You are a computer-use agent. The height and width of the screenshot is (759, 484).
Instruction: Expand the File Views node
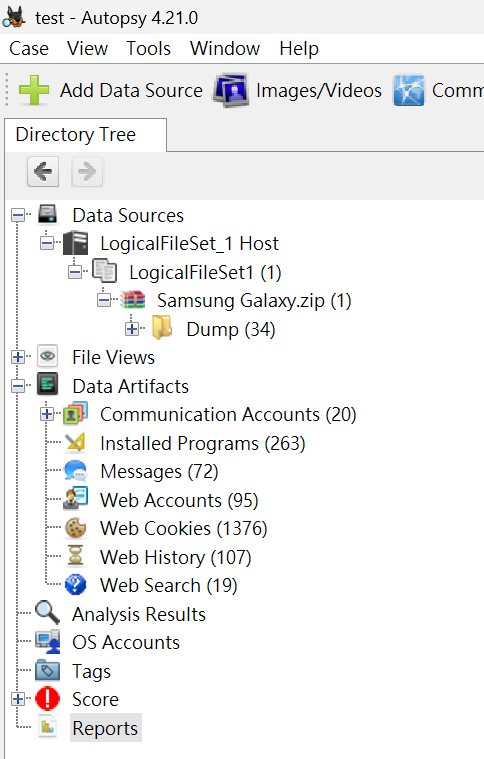click(x=18, y=357)
